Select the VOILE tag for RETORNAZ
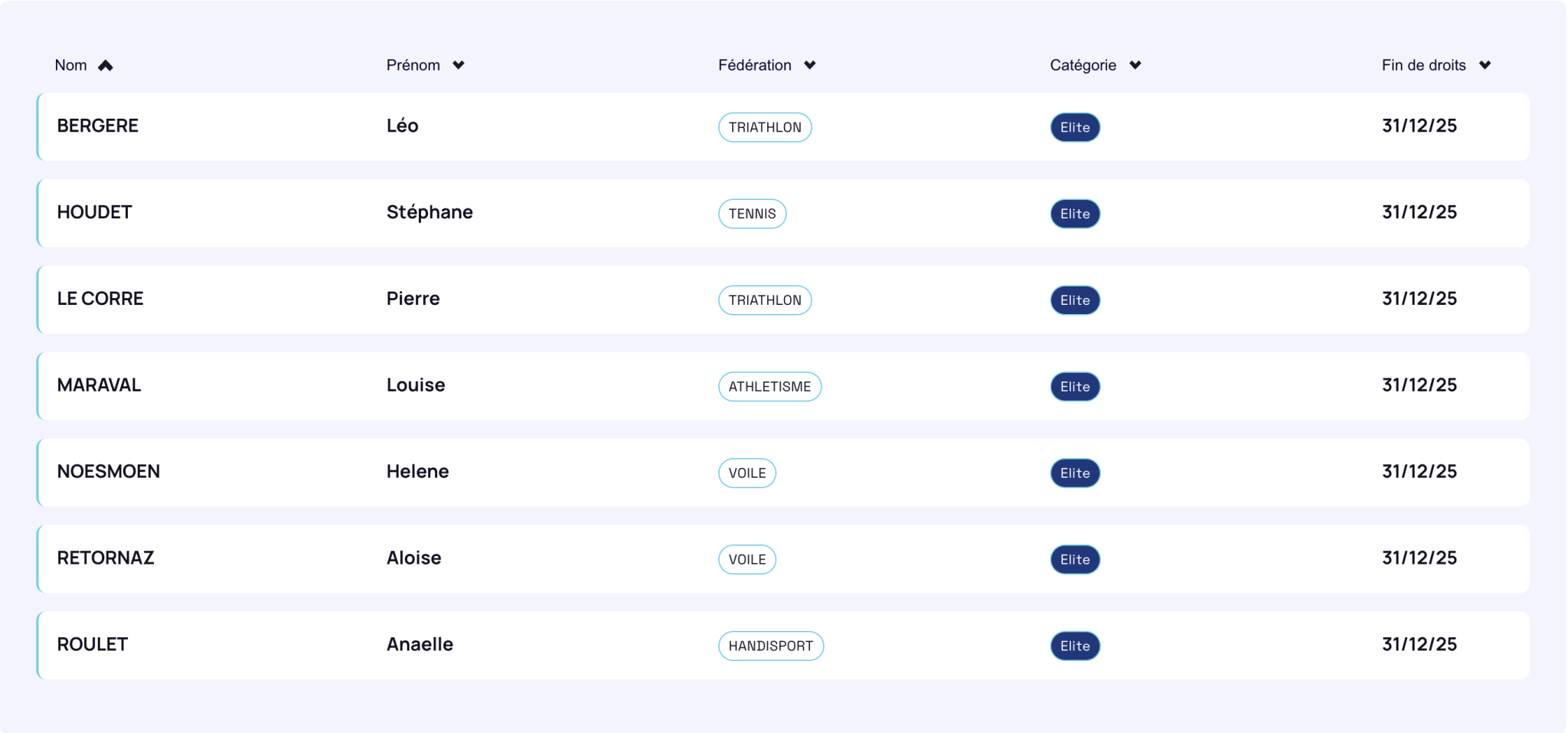 coord(747,560)
